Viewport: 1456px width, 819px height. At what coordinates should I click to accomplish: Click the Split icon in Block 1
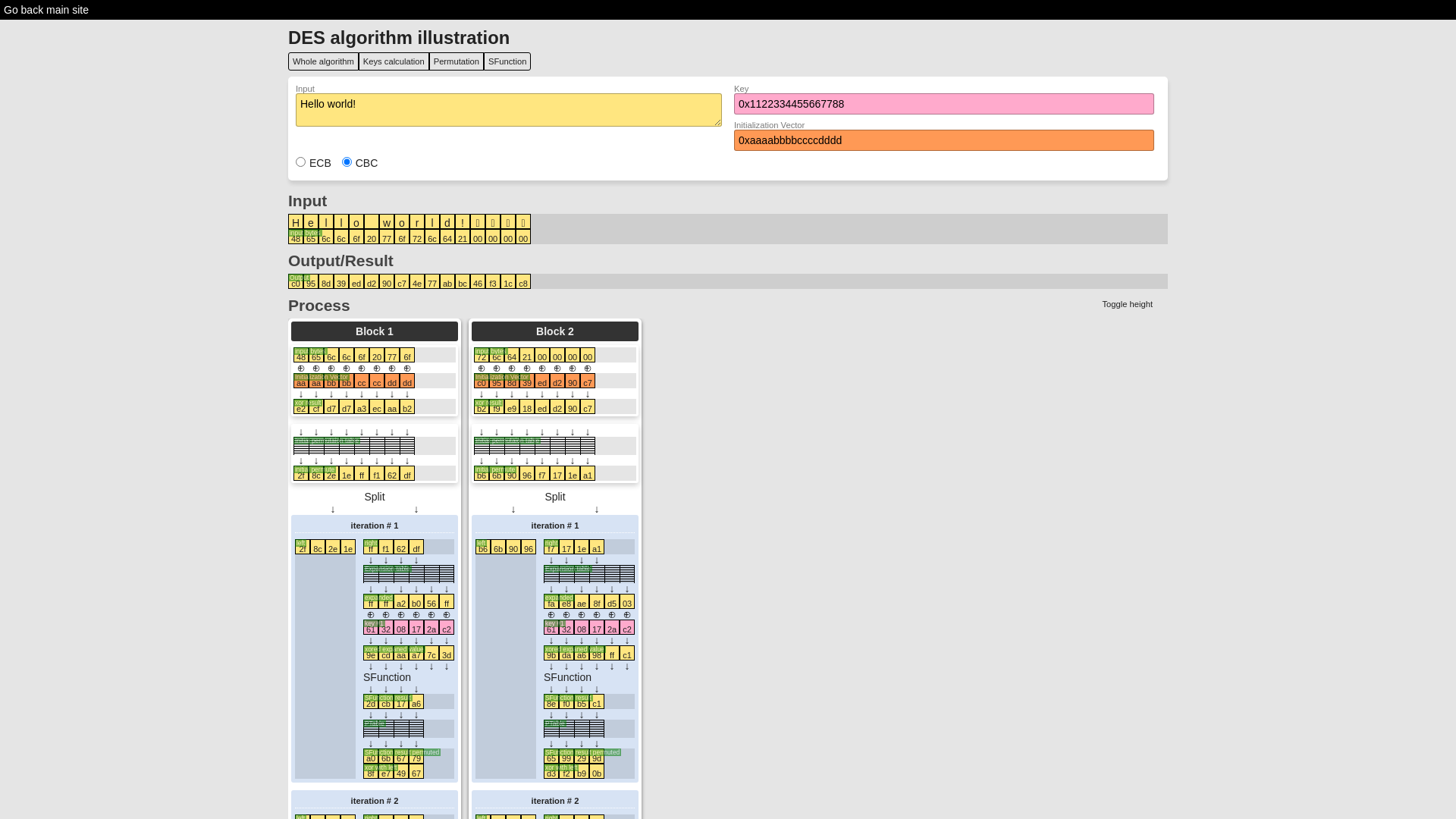pyautogui.click(x=374, y=496)
